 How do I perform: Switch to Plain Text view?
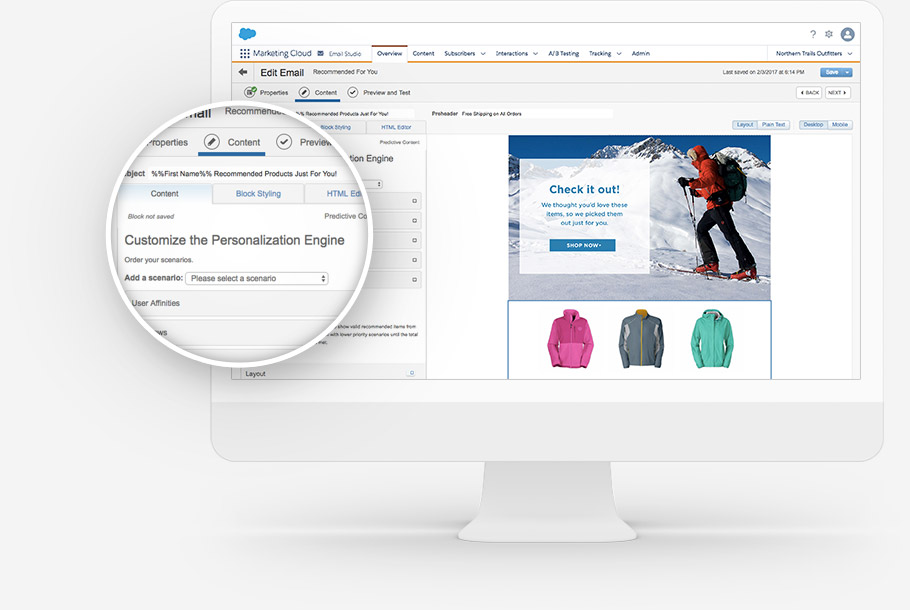pyautogui.click(x=773, y=125)
